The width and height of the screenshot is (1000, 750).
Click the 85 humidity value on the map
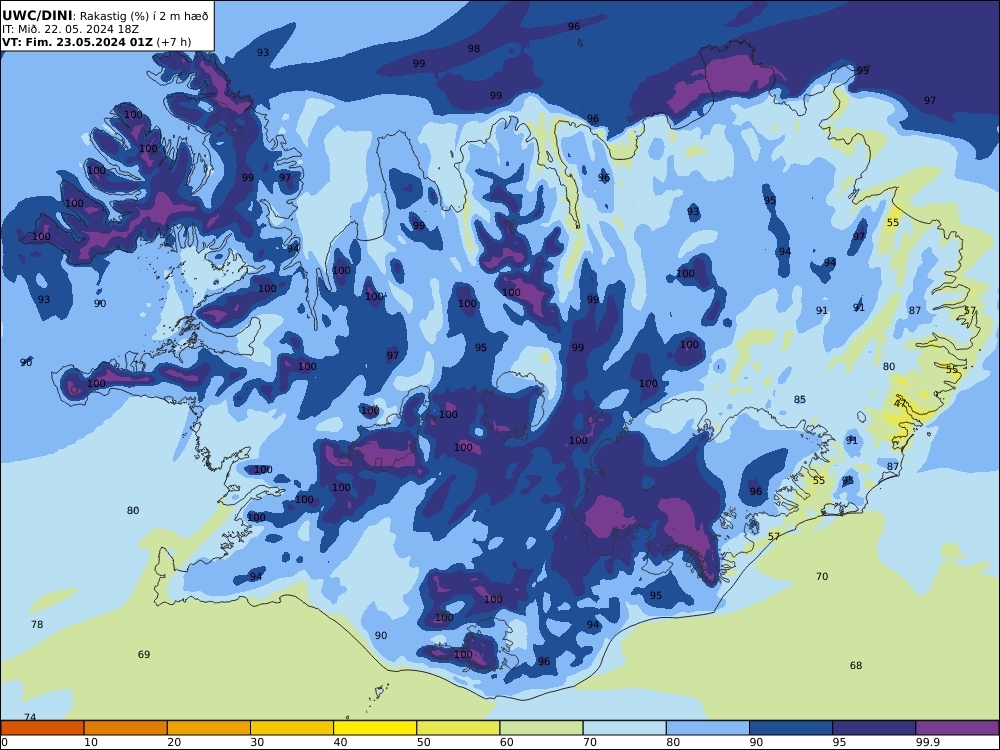point(800,400)
